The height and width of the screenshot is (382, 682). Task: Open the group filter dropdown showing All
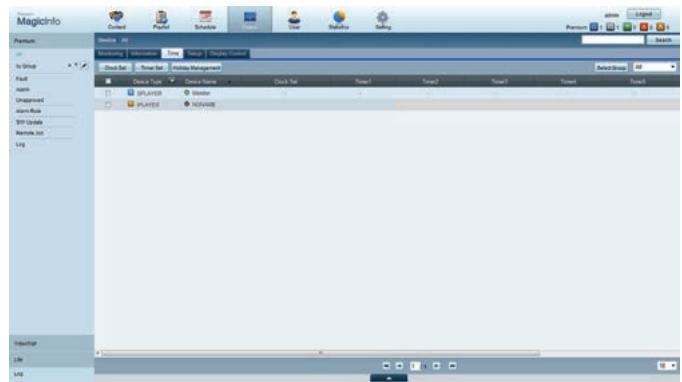click(x=654, y=67)
